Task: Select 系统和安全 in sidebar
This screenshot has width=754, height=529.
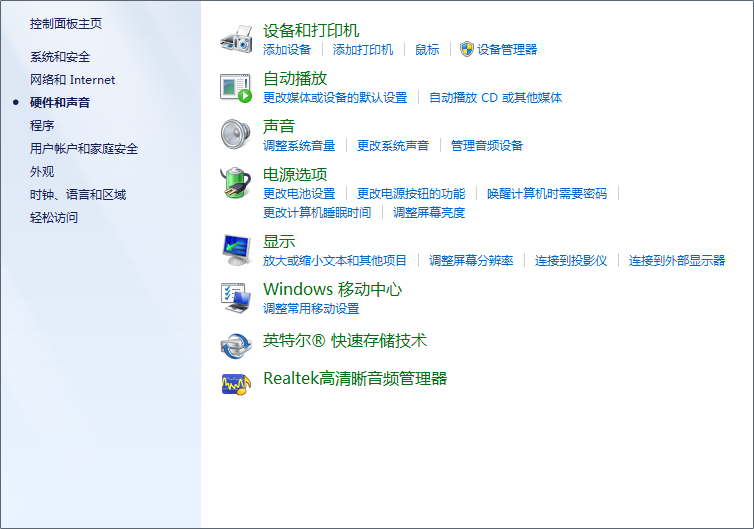Action: (60, 57)
